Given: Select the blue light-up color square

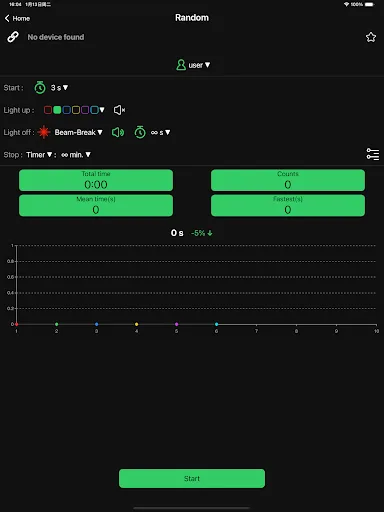Looking at the screenshot, I should click(66, 110).
